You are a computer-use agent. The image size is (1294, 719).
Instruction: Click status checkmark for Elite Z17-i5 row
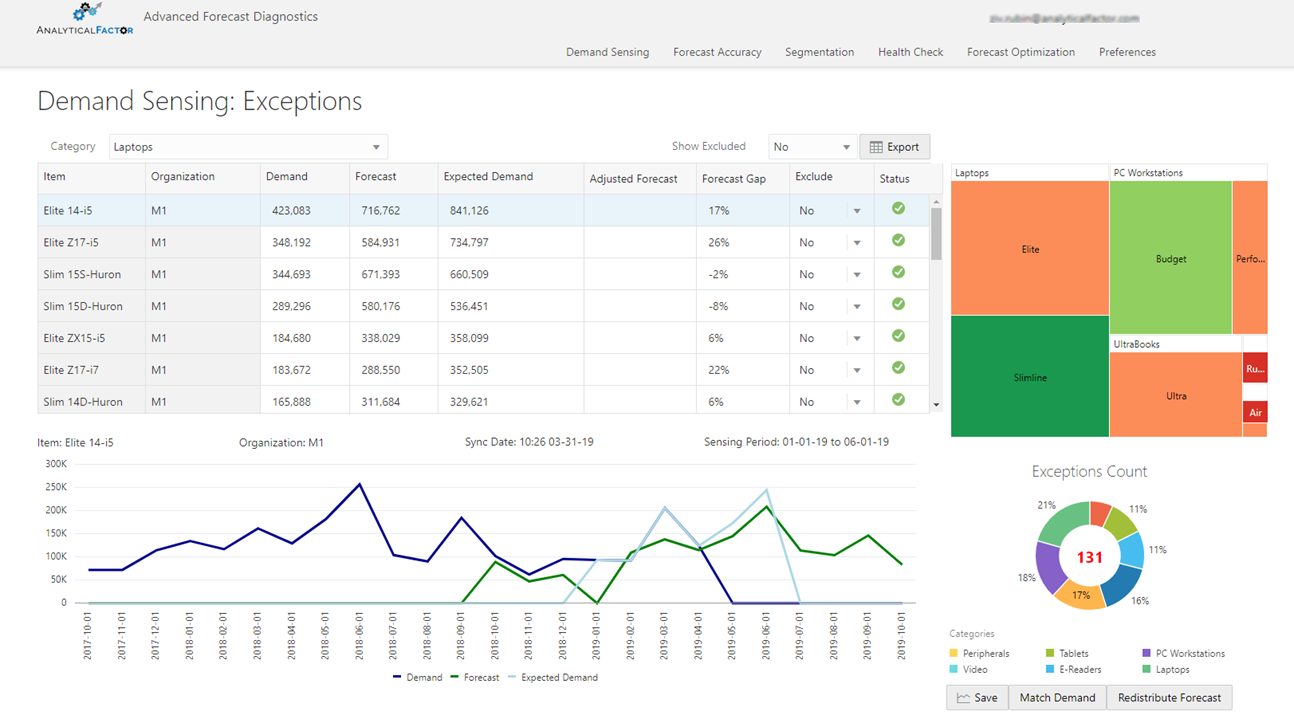click(898, 241)
